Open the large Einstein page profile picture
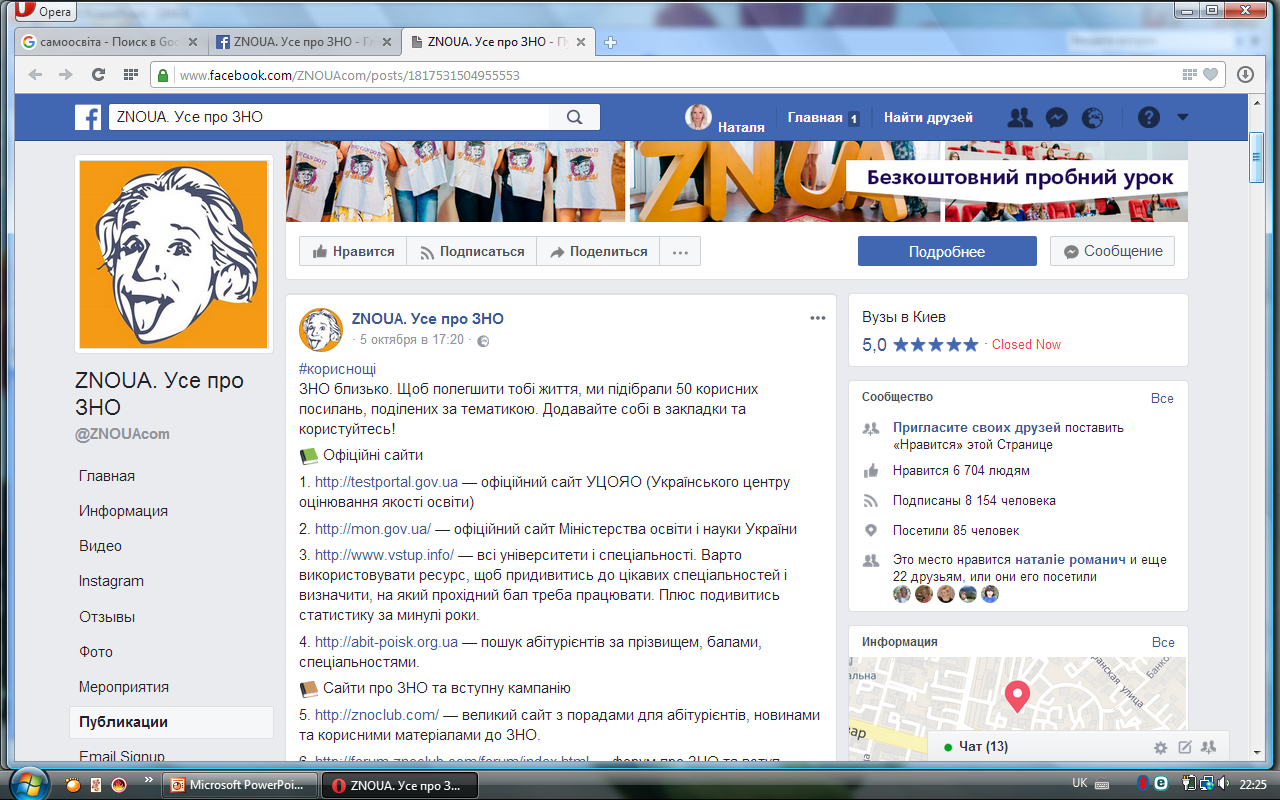The image size is (1280, 800). point(174,254)
